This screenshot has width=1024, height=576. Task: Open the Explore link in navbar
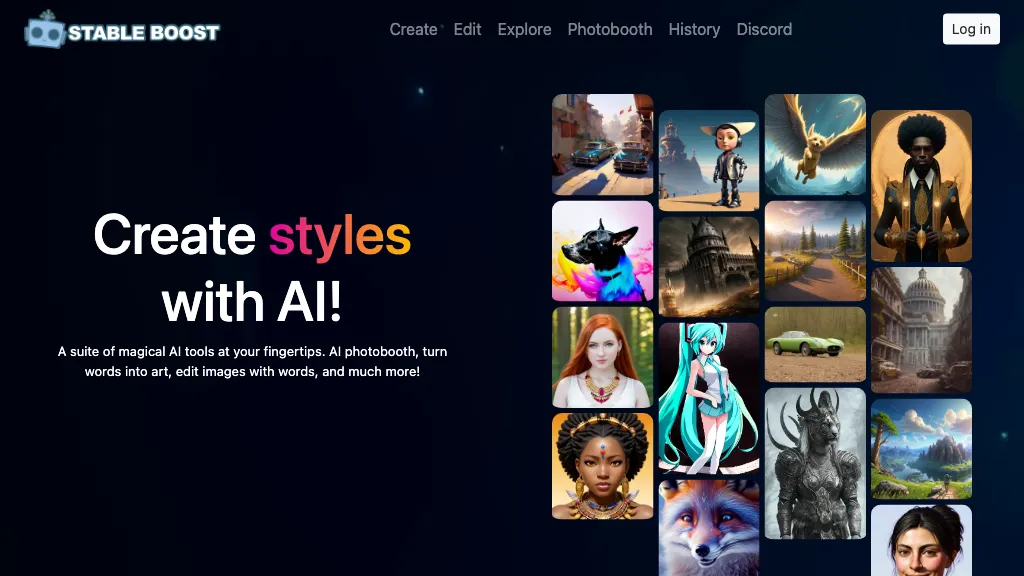(524, 29)
